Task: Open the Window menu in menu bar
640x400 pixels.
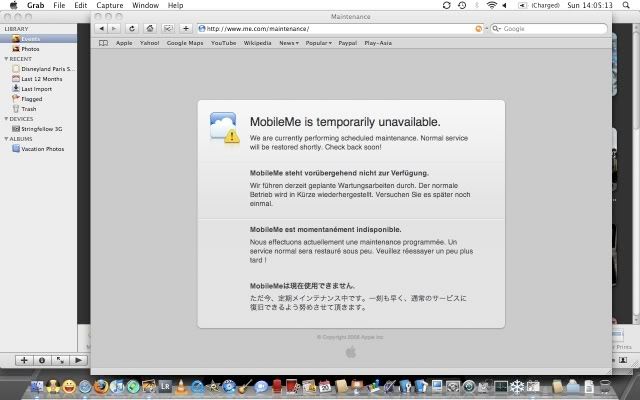Action: pos(145,6)
